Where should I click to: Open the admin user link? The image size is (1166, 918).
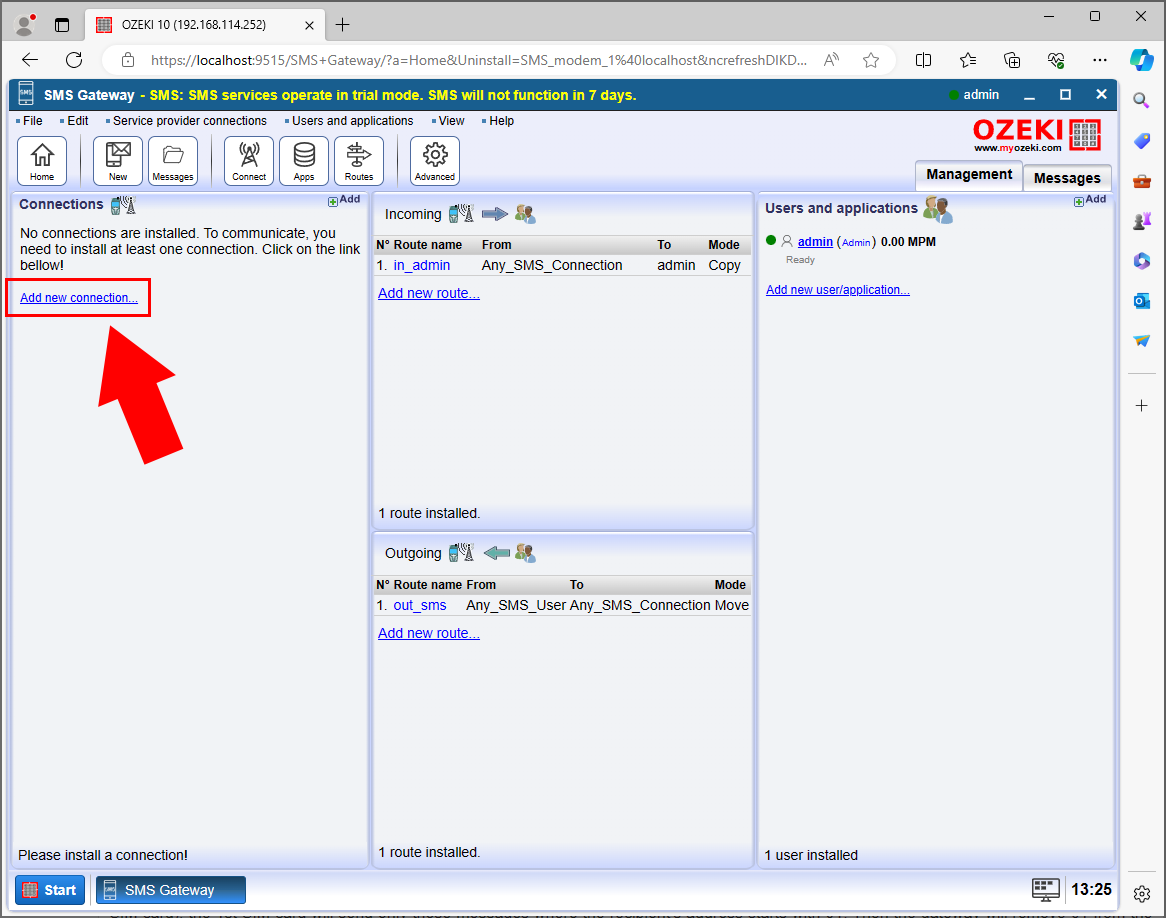click(815, 242)
